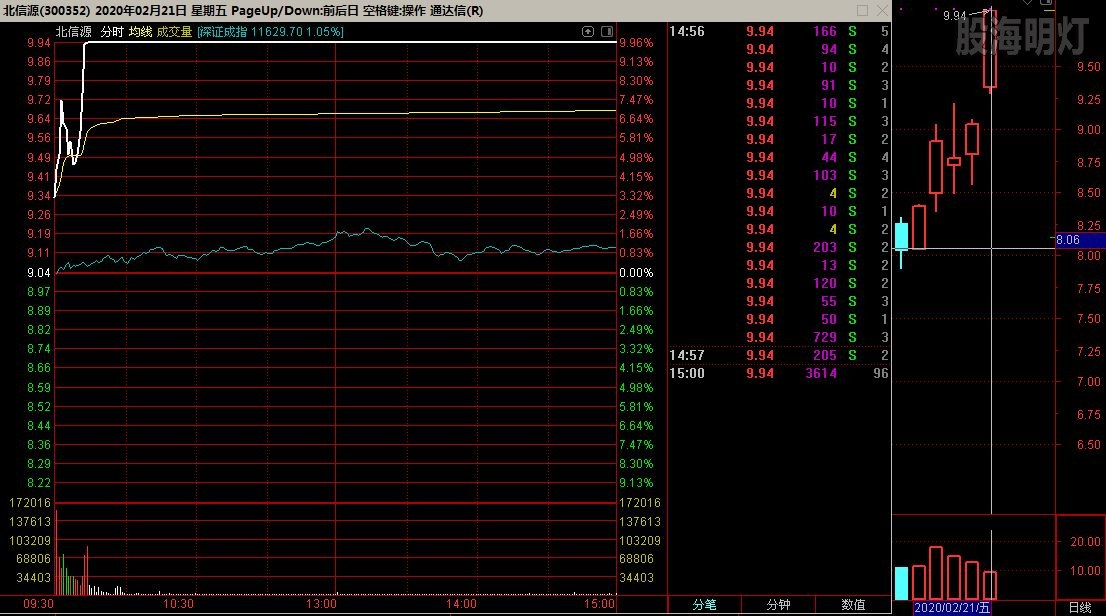This screenshot has width=1106, height=616.
Task: Select the tick row with volume 94
Action: point(779,49)
